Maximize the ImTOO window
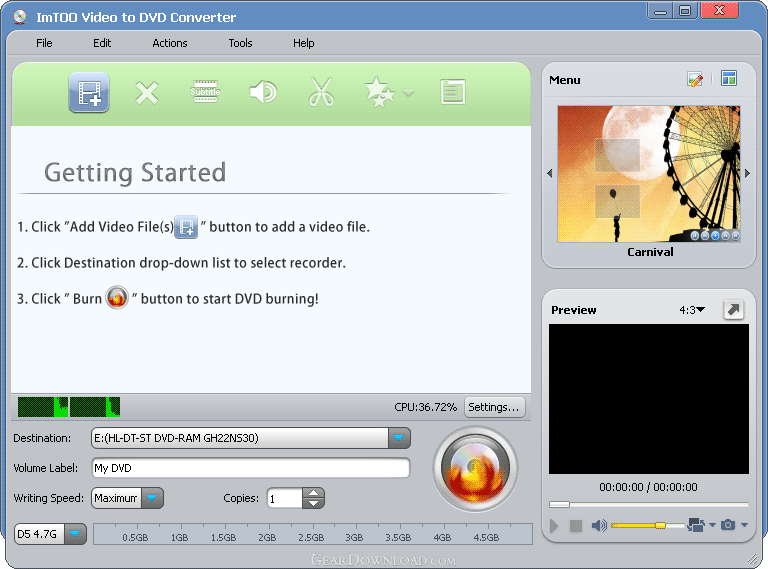 (x=685, y=11)
